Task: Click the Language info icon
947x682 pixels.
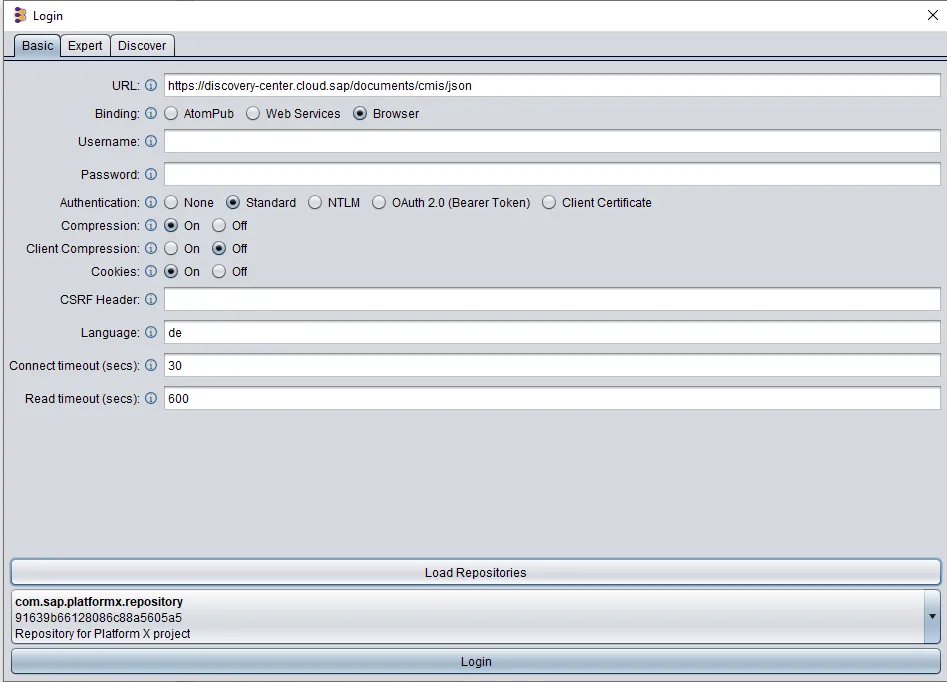Action: pyautogui.click(x=151, y=333)
